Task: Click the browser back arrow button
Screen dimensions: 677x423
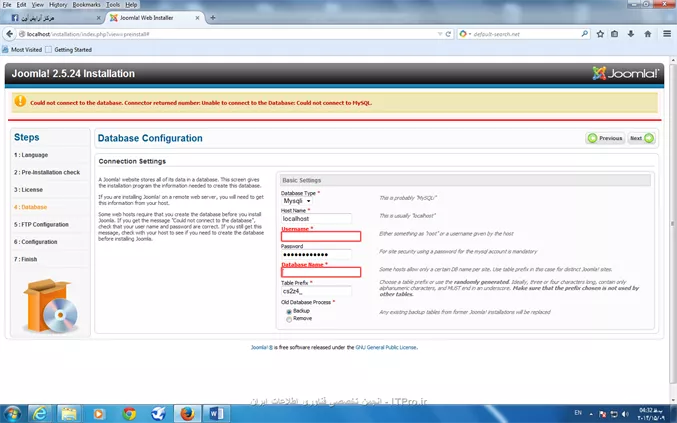Action: [x=9, y=34]
